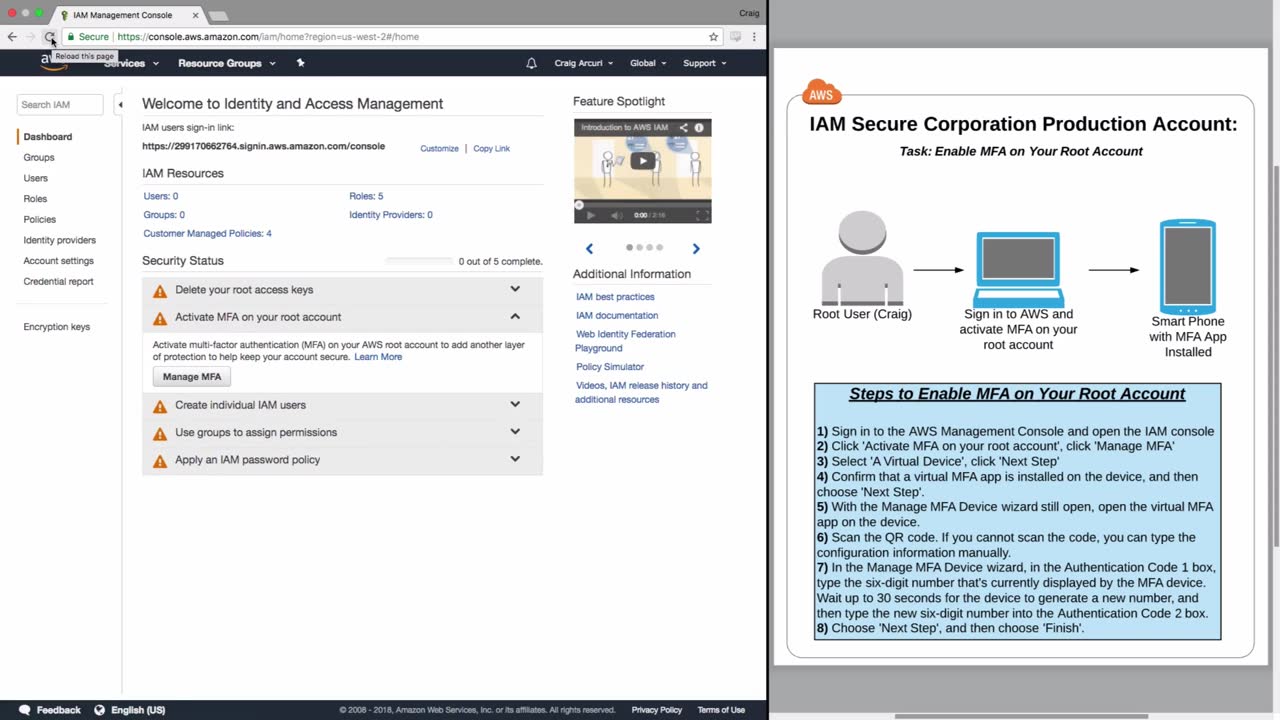The width and height of the screenshot is (1280, 720).
Task: Click the warning icon beside Activate MFA on your root account
Action: [x=160, y=318]
